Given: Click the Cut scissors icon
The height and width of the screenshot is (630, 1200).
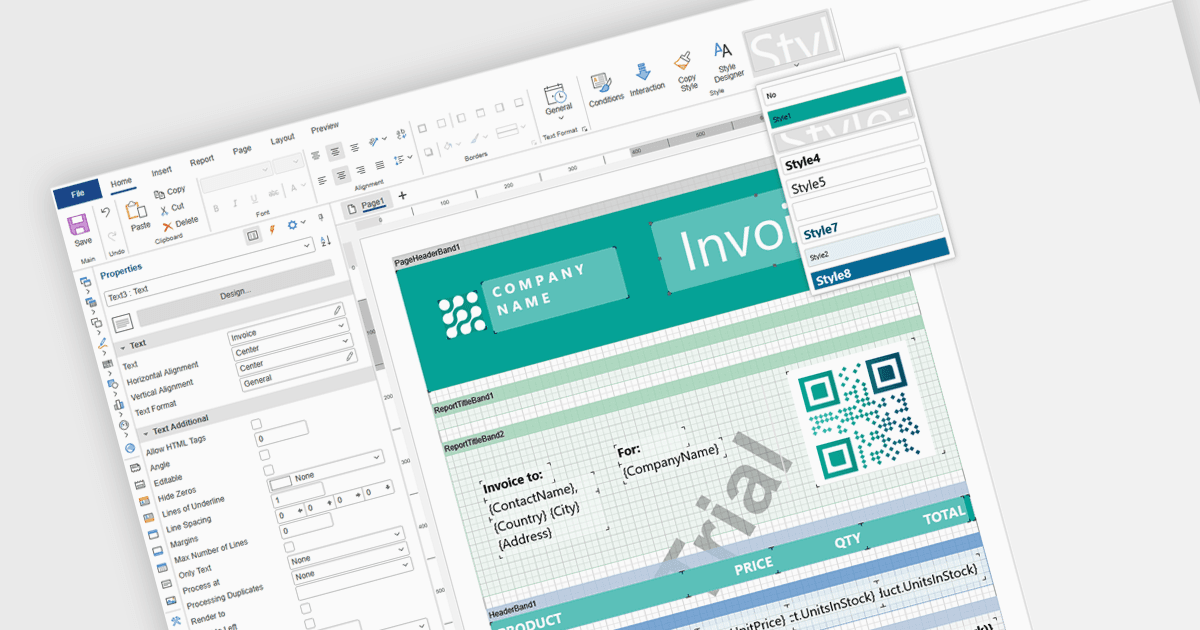Looking at the screenshot, I should click(163, 210).
